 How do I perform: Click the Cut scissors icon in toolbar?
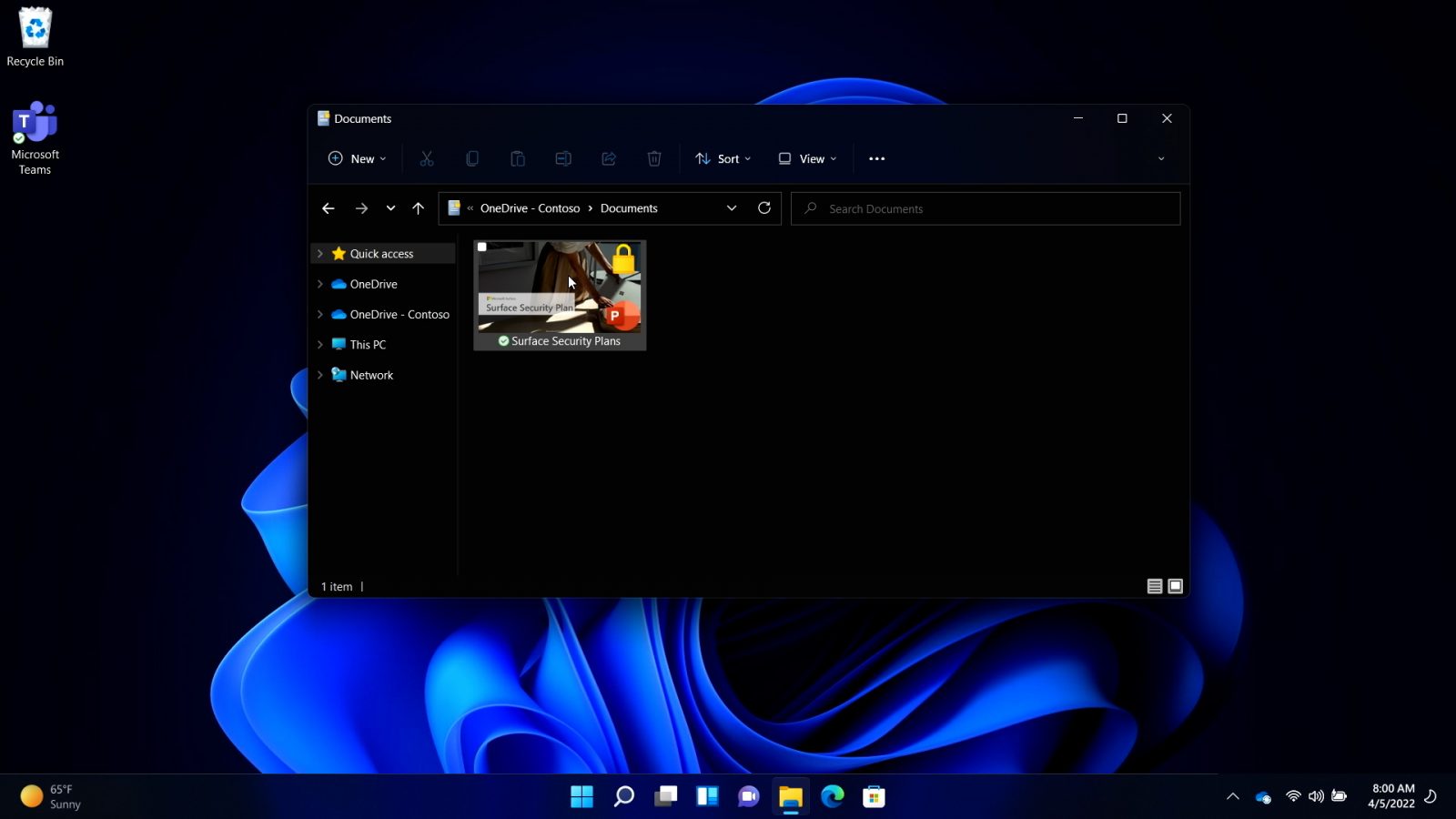(426, 158)
